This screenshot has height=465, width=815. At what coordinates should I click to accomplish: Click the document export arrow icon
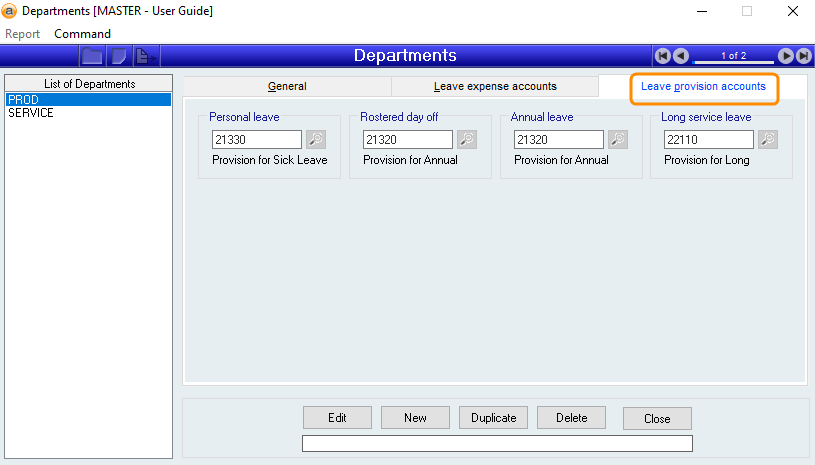144,56
